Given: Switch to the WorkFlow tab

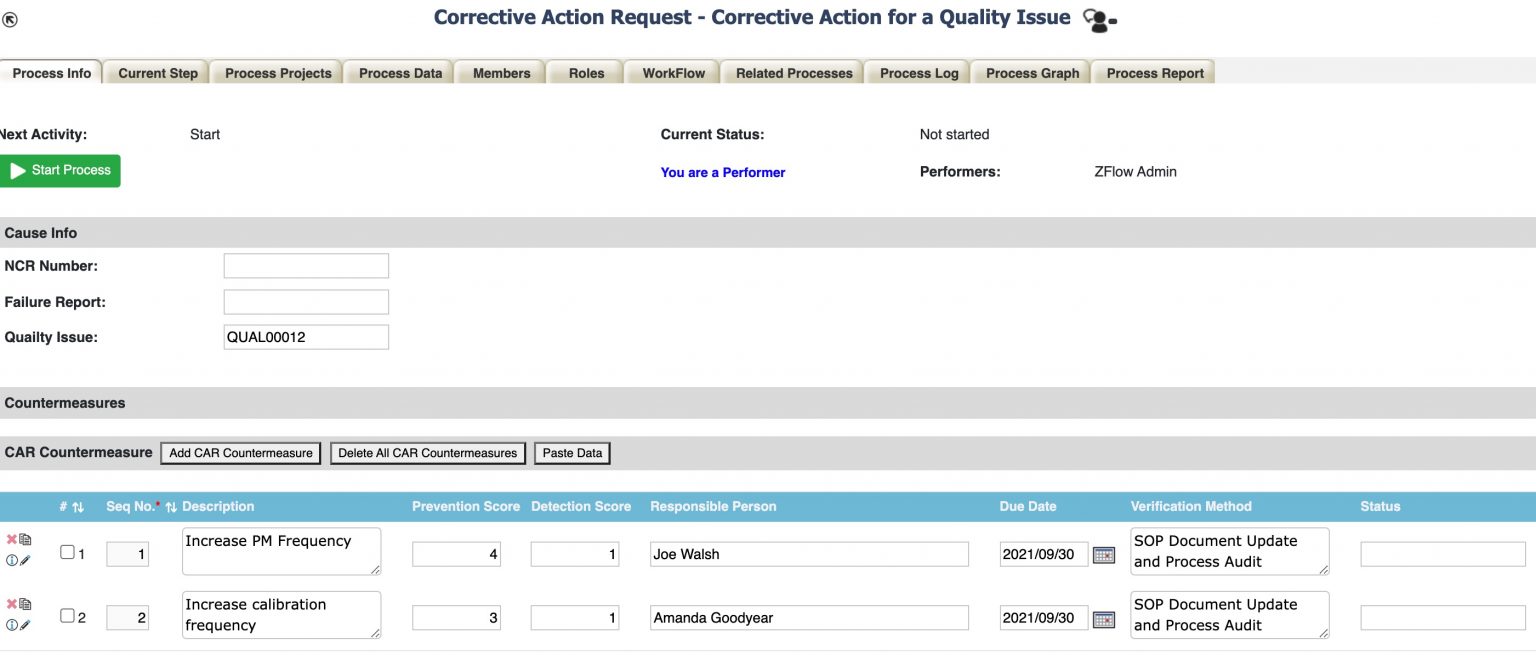Looking at the screenshot, I should [673, 73].
